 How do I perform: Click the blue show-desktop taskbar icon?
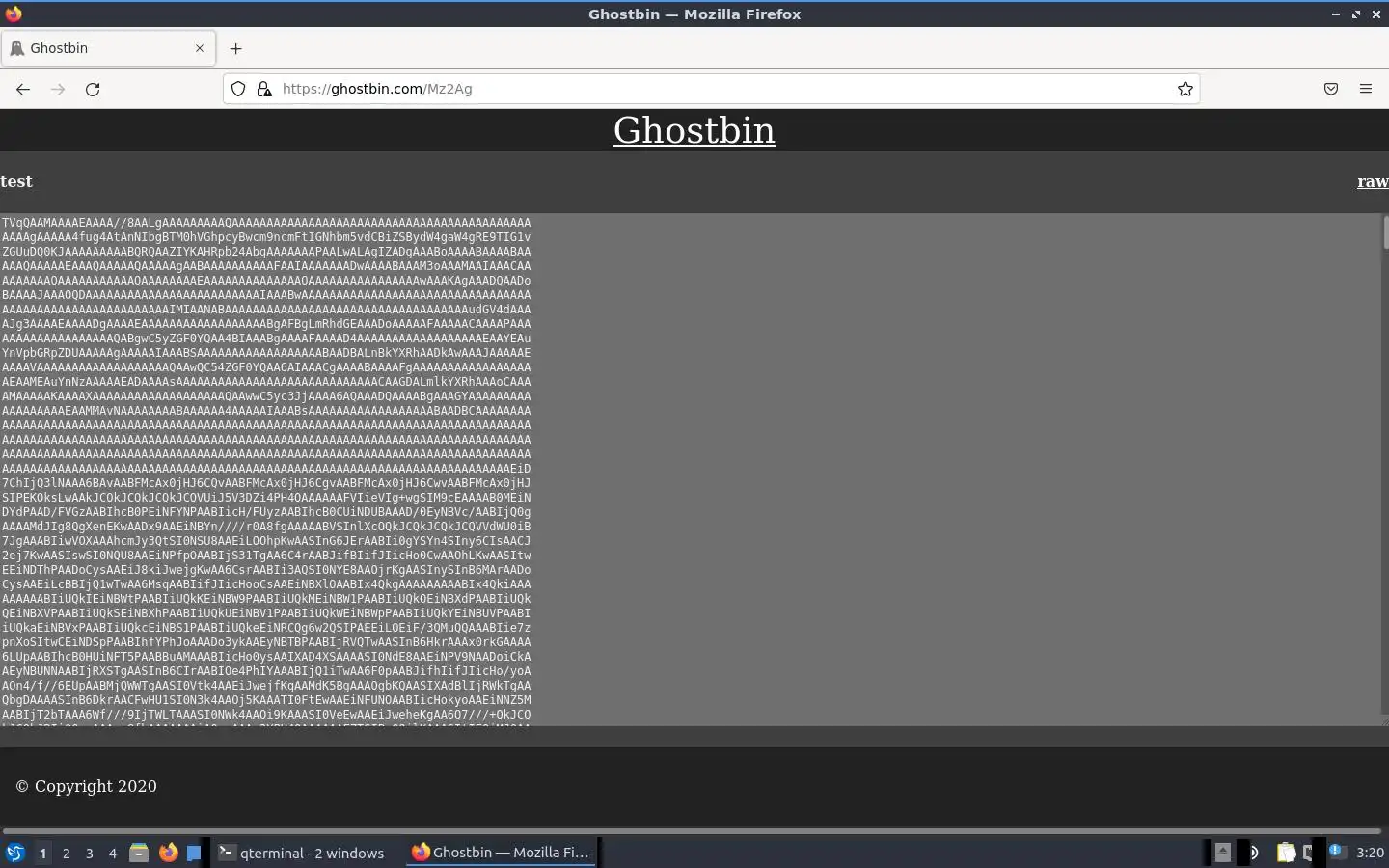194,853
